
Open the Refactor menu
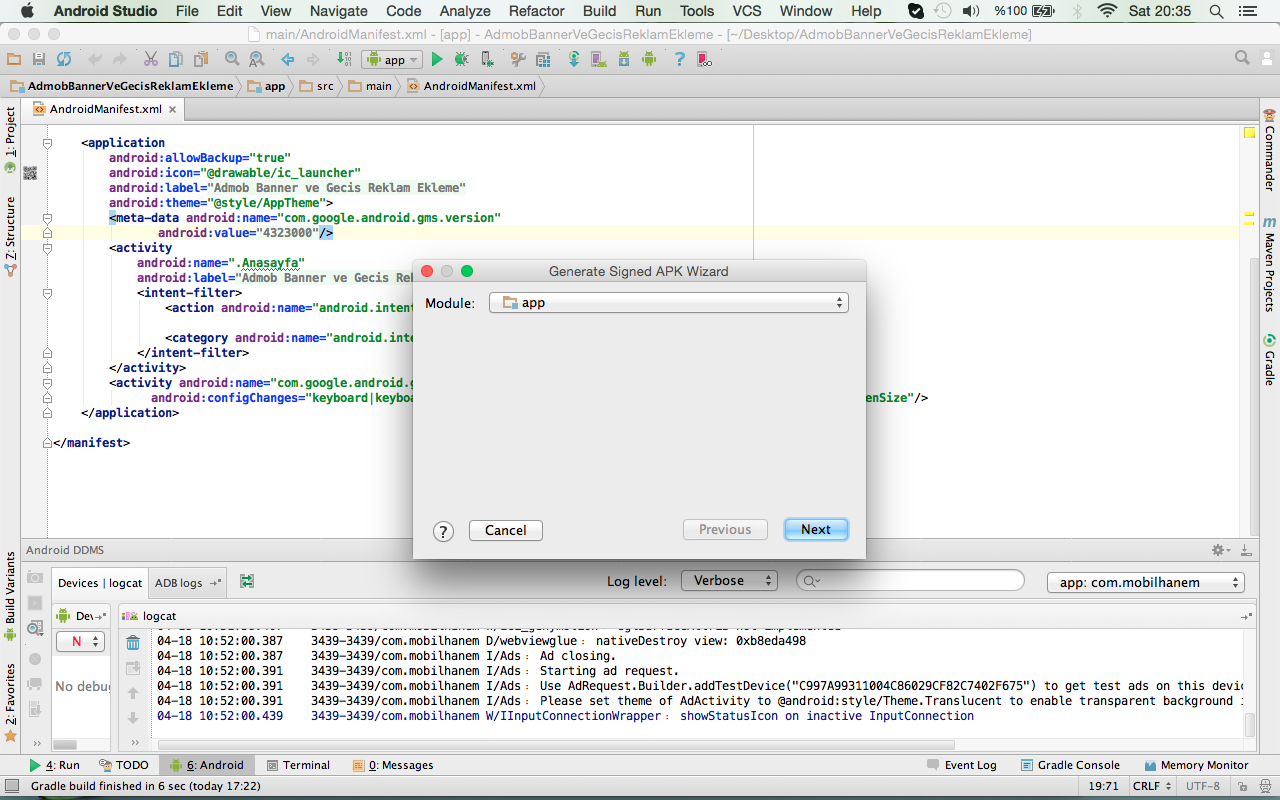536,11
